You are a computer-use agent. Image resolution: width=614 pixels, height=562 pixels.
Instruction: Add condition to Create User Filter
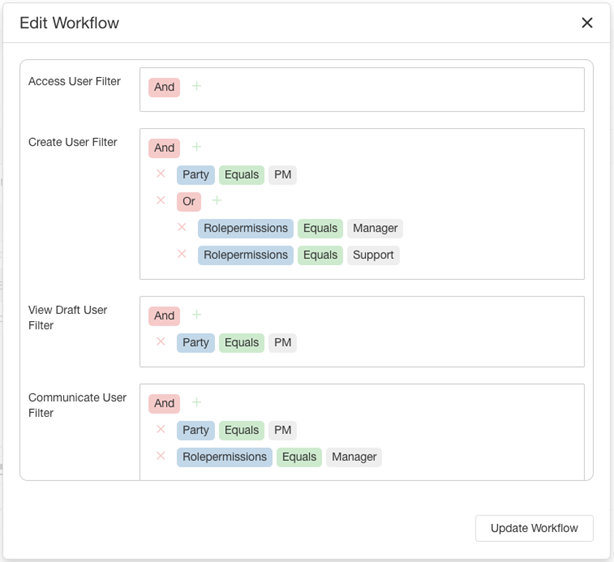point(197,147)
